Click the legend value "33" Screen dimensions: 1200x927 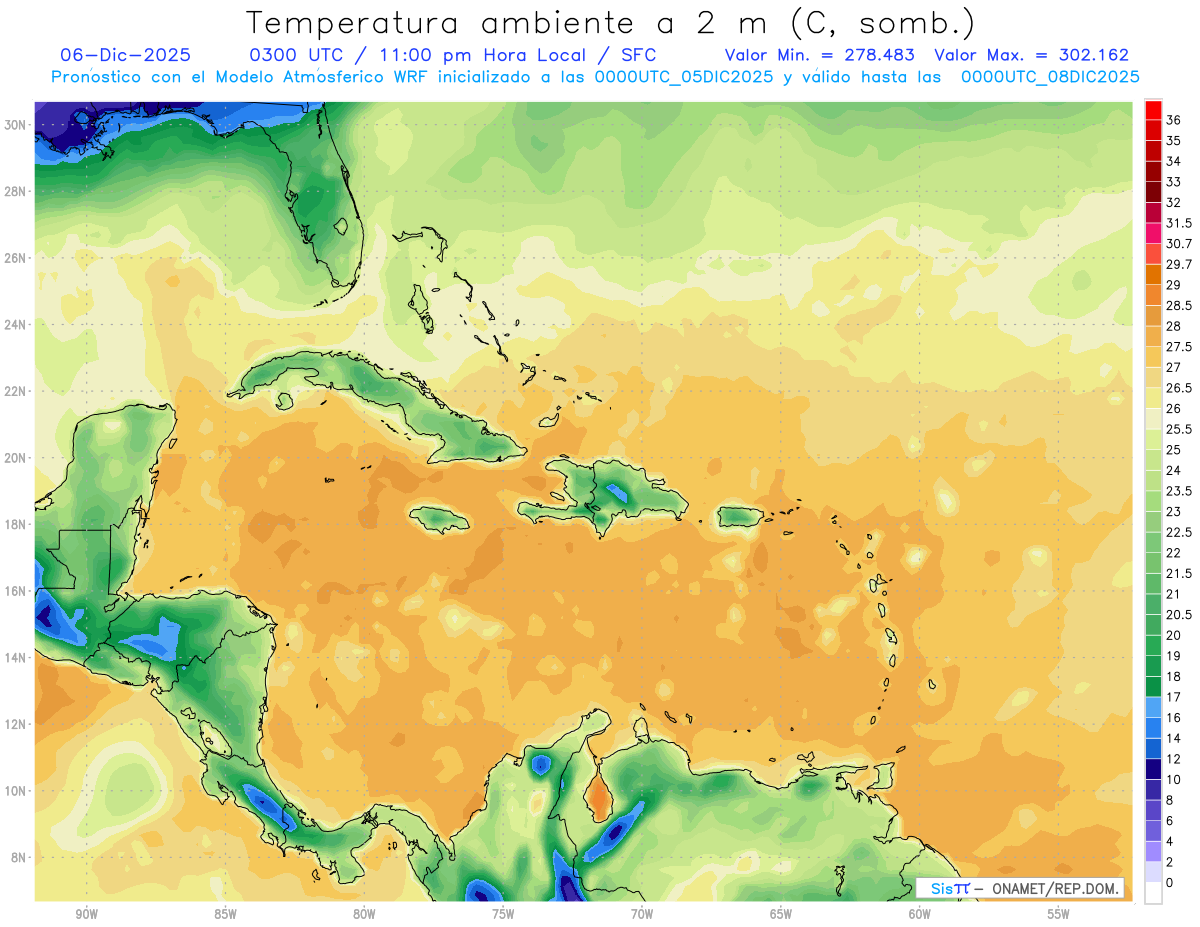(x=1174, y=182)
